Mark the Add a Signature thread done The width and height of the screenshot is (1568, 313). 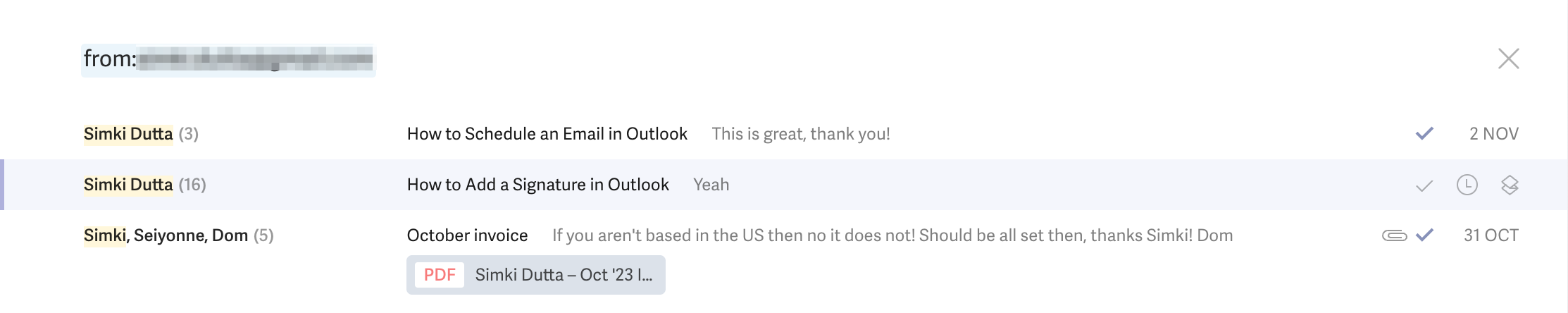(1424, 185)
